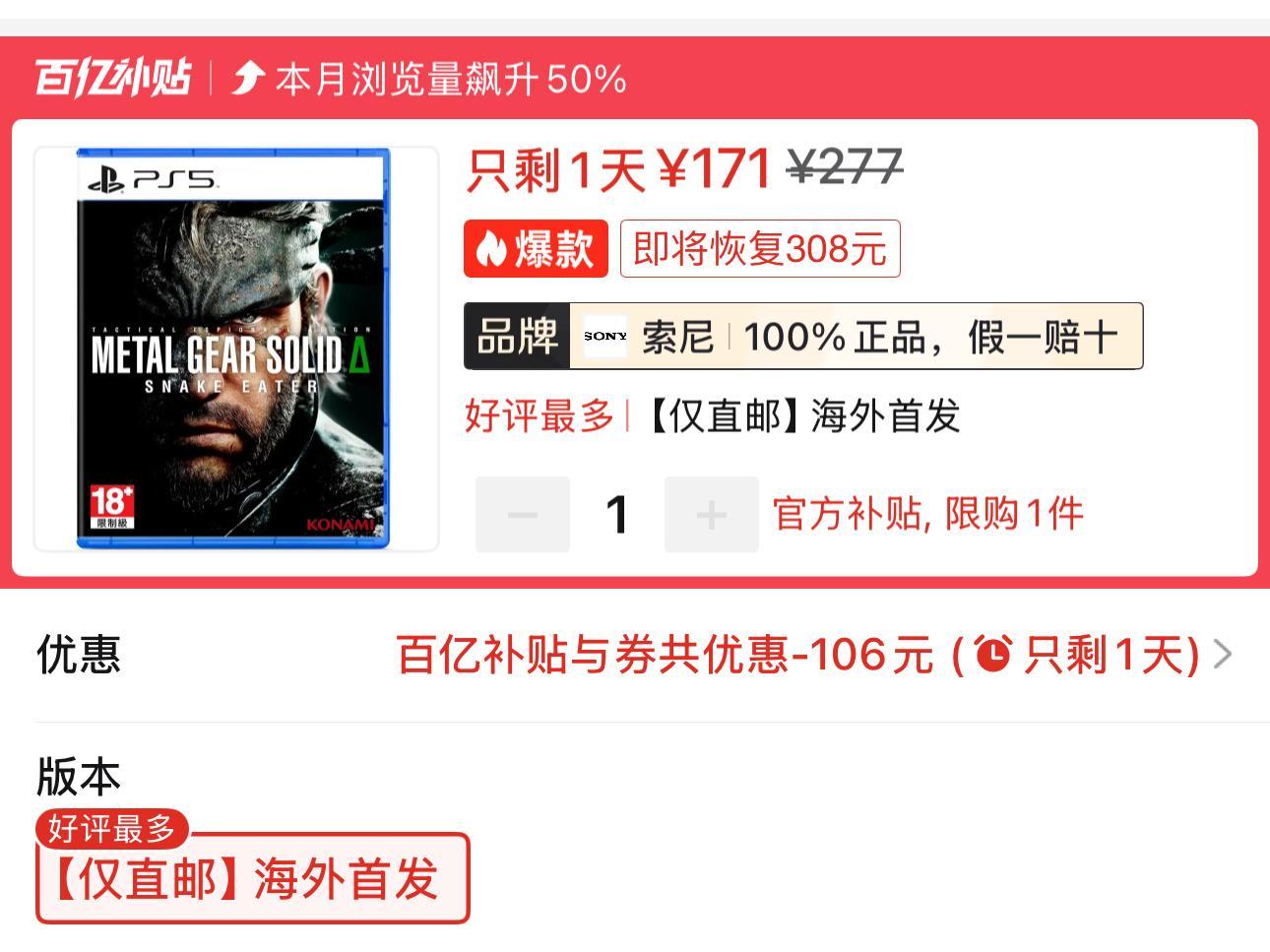Click the 18+ rating badge on the cover

tap(111, 506)
